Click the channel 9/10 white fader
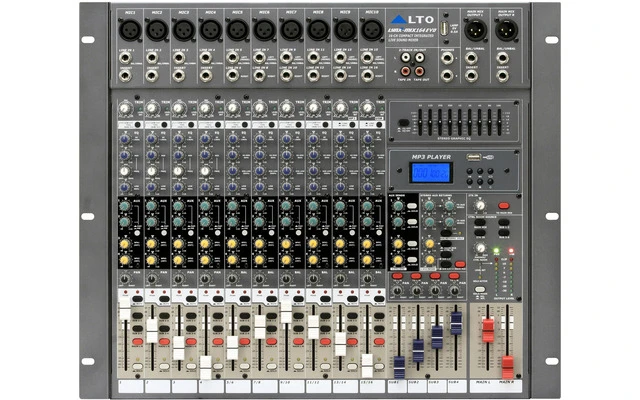The height and width of the screenshot is (400, 640). tap(286, 311)
